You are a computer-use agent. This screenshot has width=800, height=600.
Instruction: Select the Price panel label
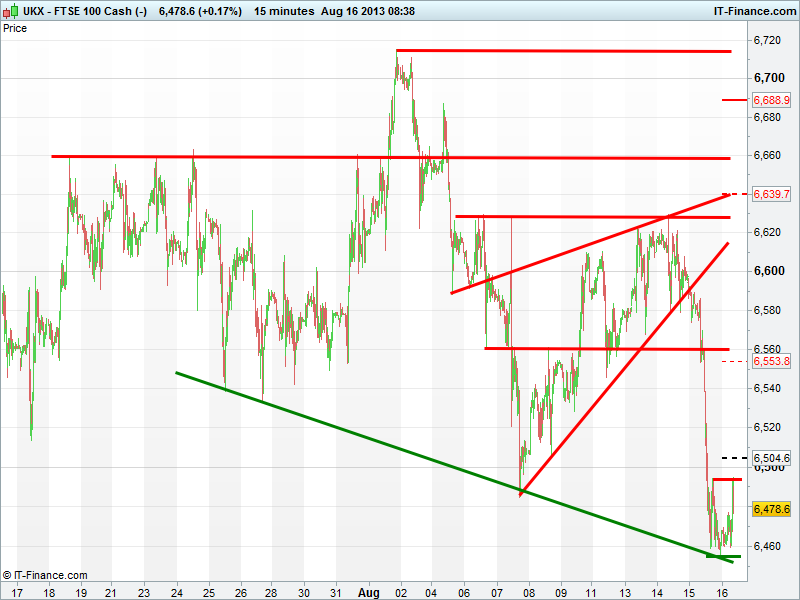(15, 28)
